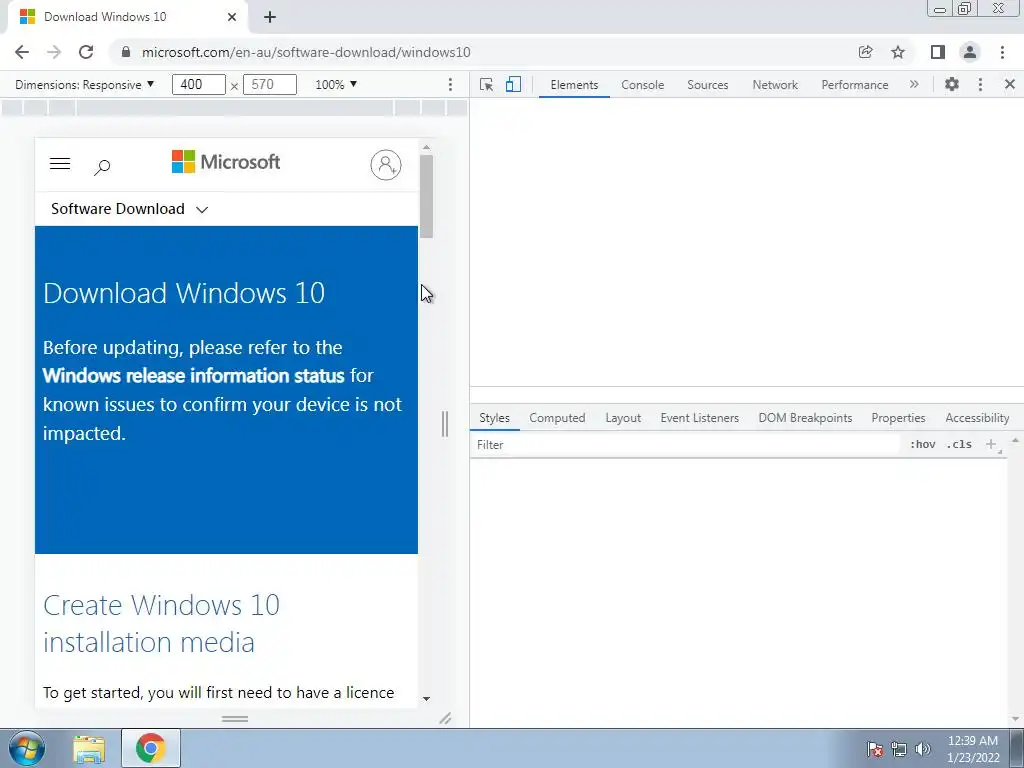Screen dimensions: 1024x768
Task: Switch to the Elements tab
Action: click(574, 85)
